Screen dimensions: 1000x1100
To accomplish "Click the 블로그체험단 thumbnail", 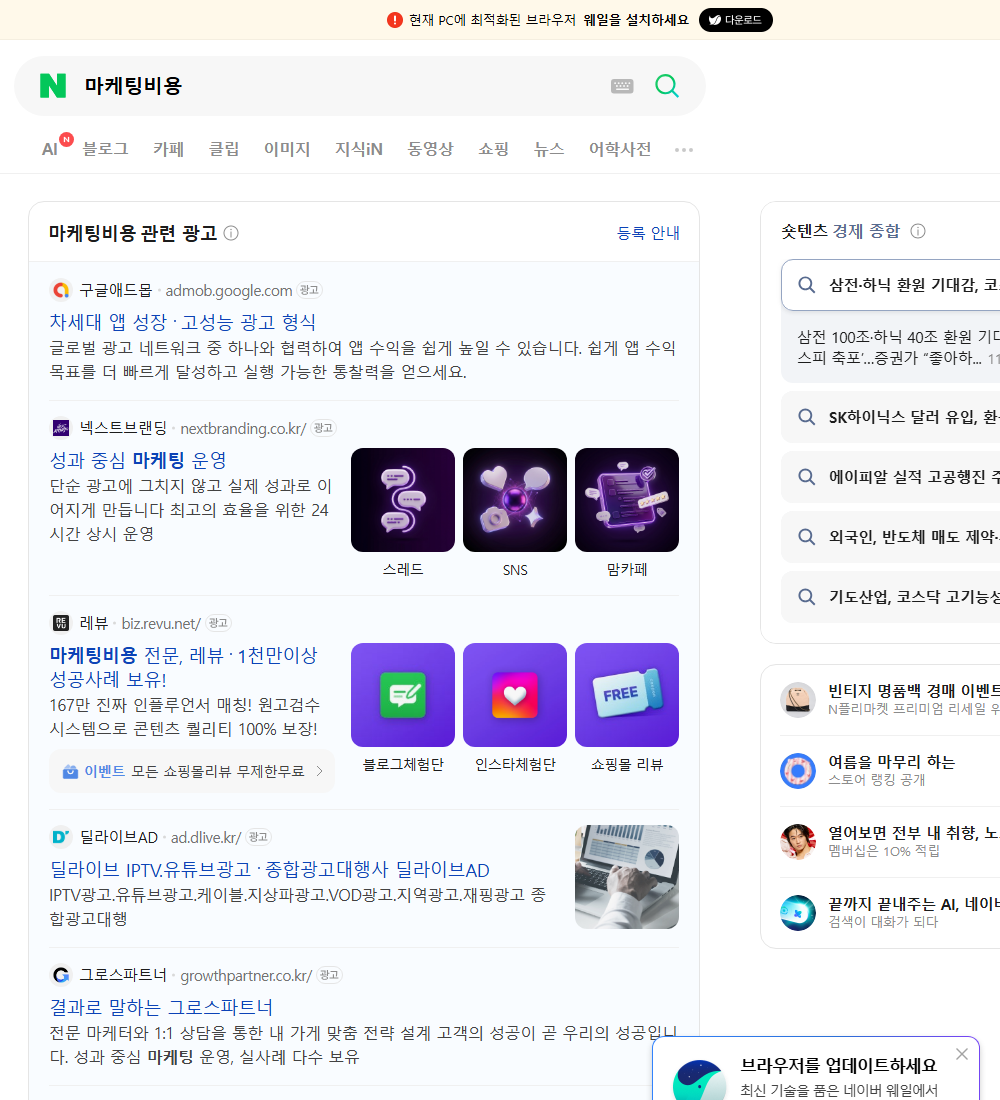I will pos(403,695).
